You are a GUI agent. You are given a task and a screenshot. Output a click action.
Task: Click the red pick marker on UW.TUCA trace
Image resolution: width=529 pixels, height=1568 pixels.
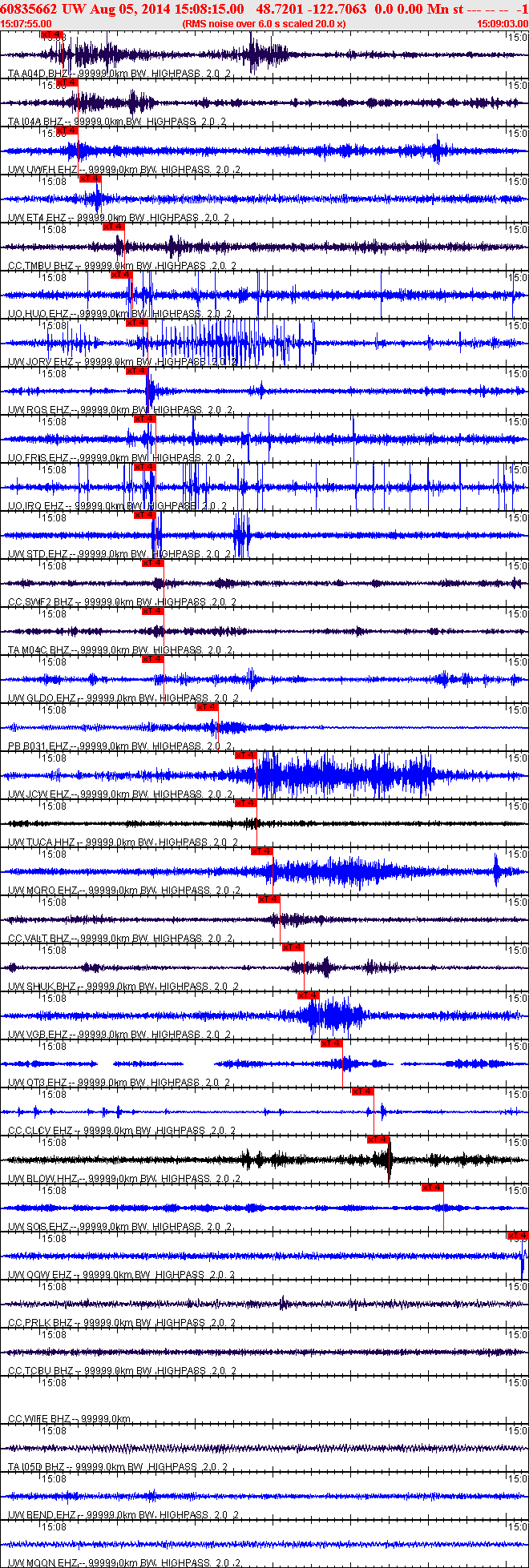tap(246, 803)
